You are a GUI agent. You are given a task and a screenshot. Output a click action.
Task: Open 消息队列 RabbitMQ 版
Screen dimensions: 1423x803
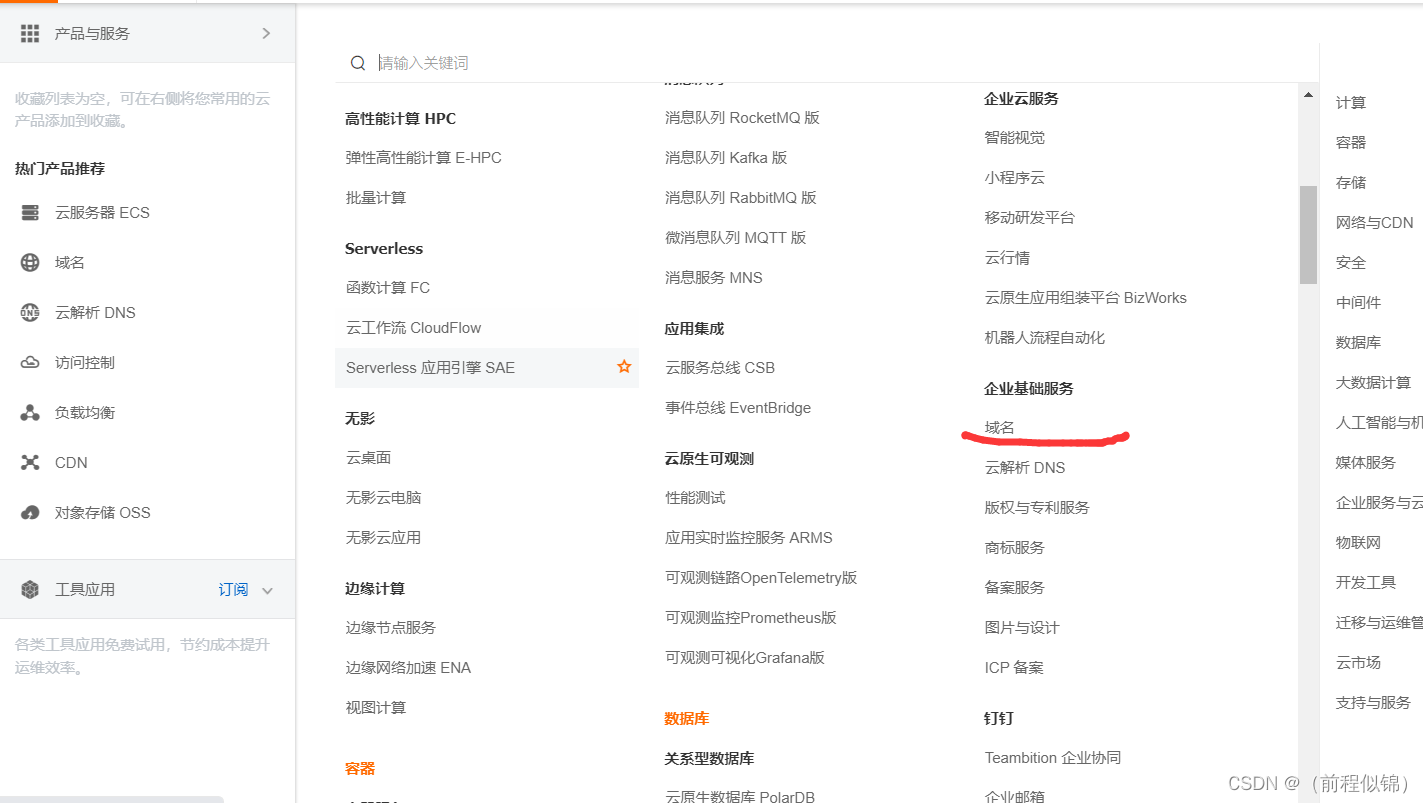[x=741, y=197]
